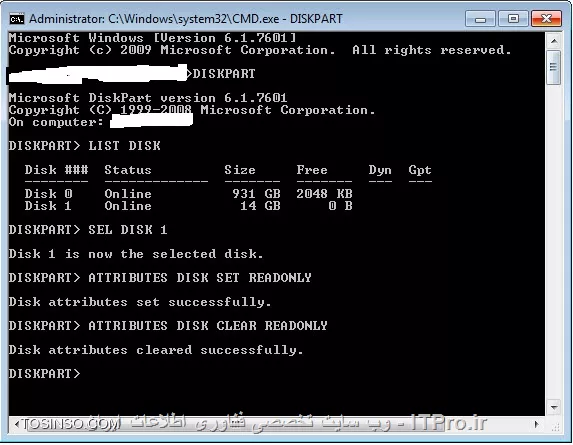
Task: Click the horizontal scrollbar right arrow
Action: pos(536,424)
